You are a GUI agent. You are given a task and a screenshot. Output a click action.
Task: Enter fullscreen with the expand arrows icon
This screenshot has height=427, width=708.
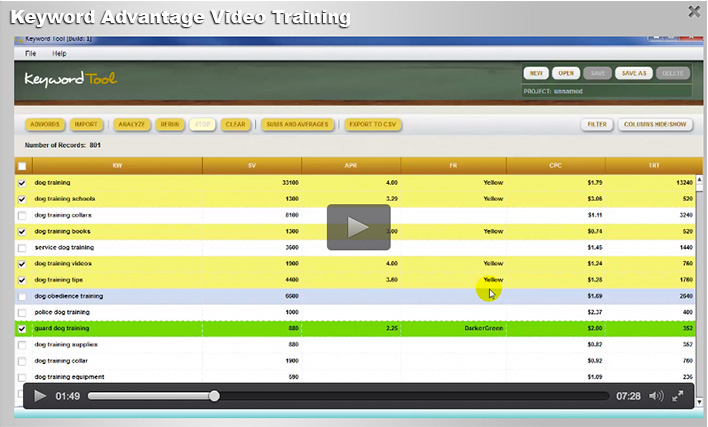[677, 396]
